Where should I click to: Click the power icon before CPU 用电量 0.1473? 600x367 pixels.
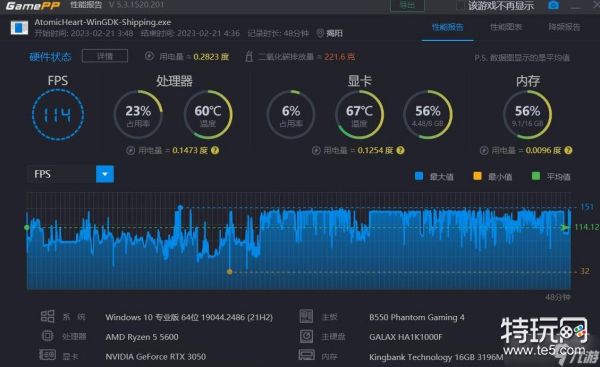pyautogui.click(x=130, y=150)
